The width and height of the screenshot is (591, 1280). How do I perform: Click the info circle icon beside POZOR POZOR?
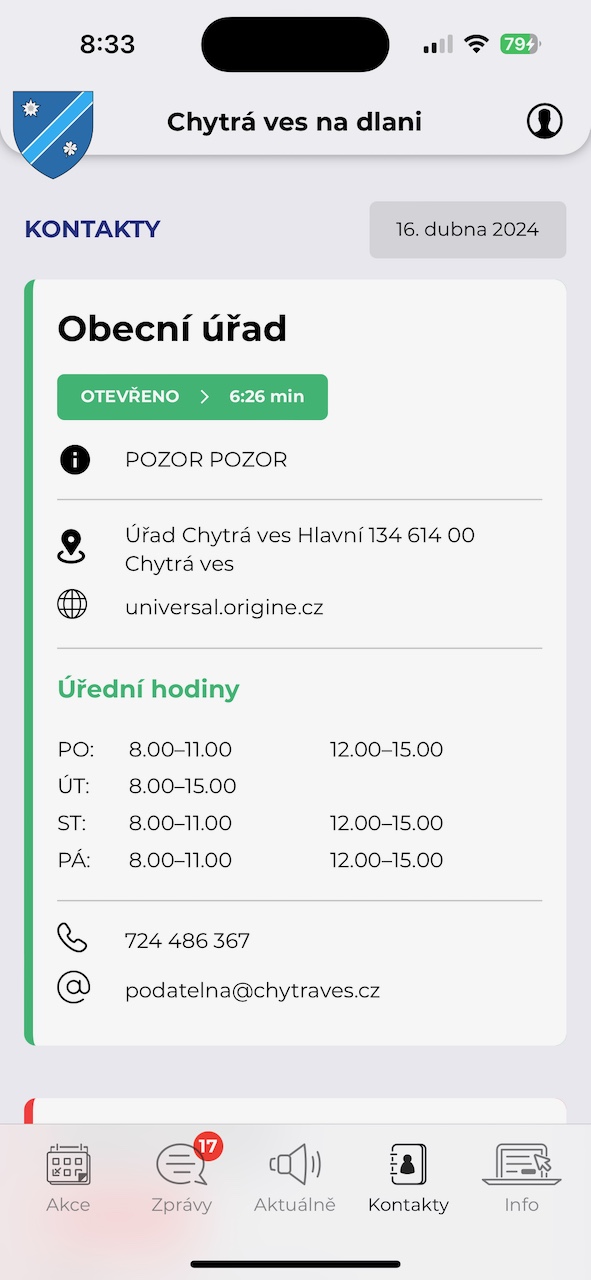point(75,460)
